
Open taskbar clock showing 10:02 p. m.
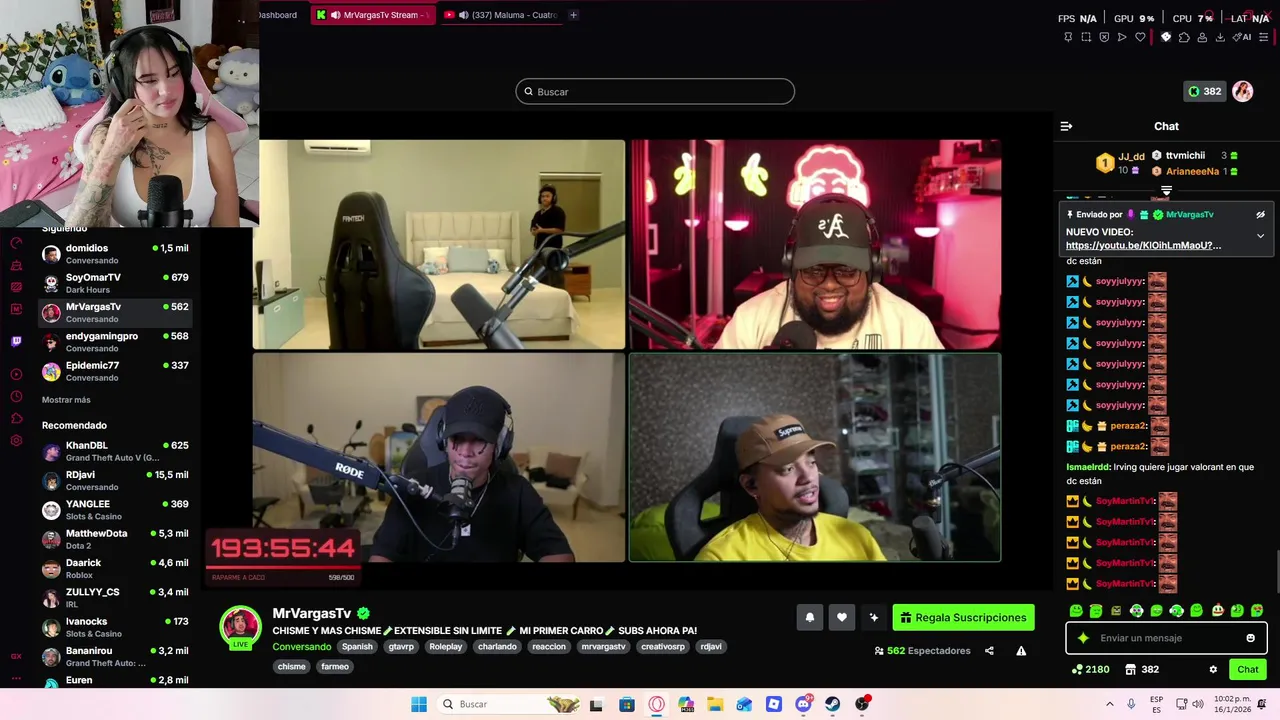[x=1231, y=704]
